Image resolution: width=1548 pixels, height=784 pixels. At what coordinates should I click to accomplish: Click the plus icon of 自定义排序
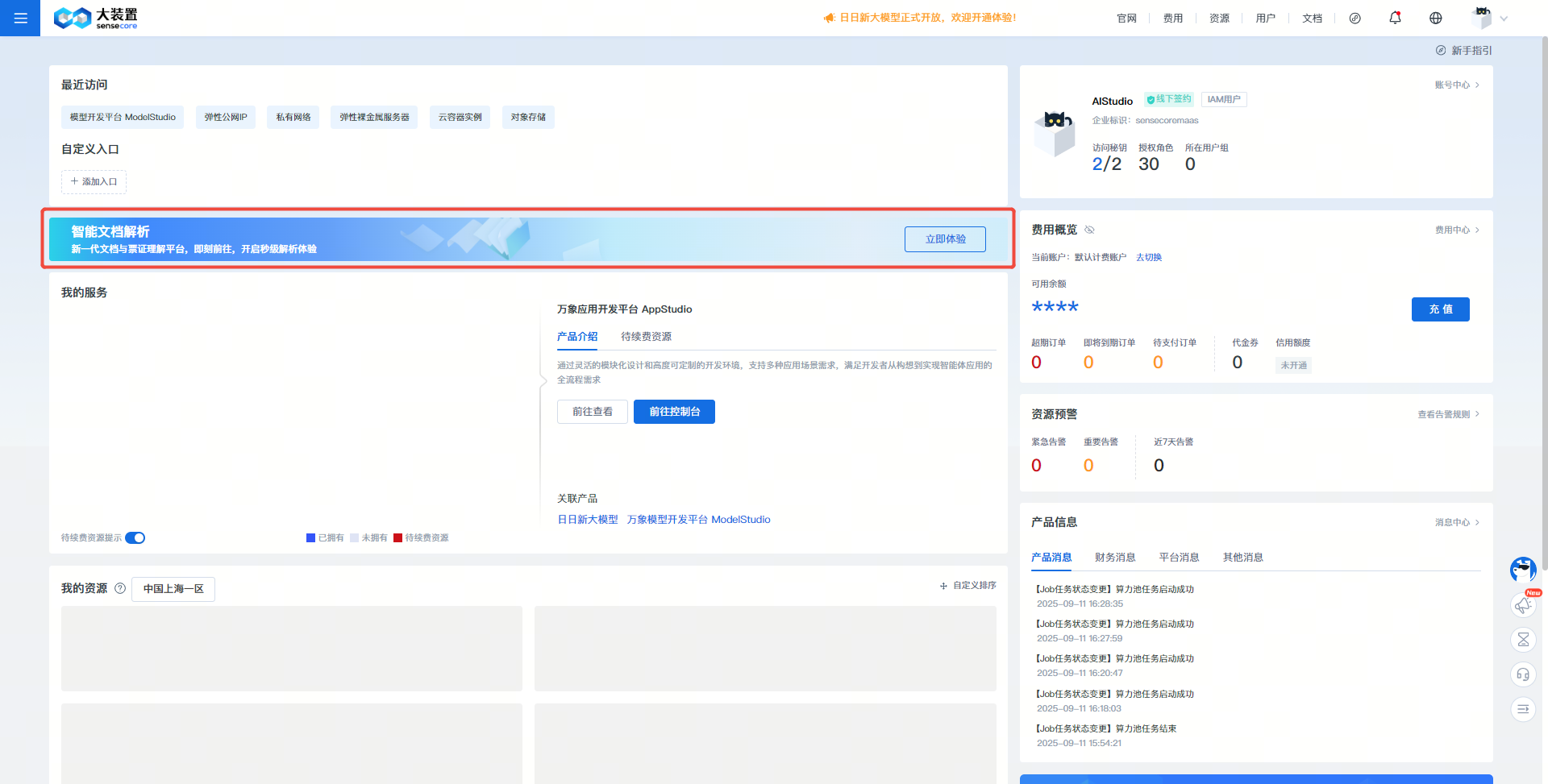(x=943, y=586)
